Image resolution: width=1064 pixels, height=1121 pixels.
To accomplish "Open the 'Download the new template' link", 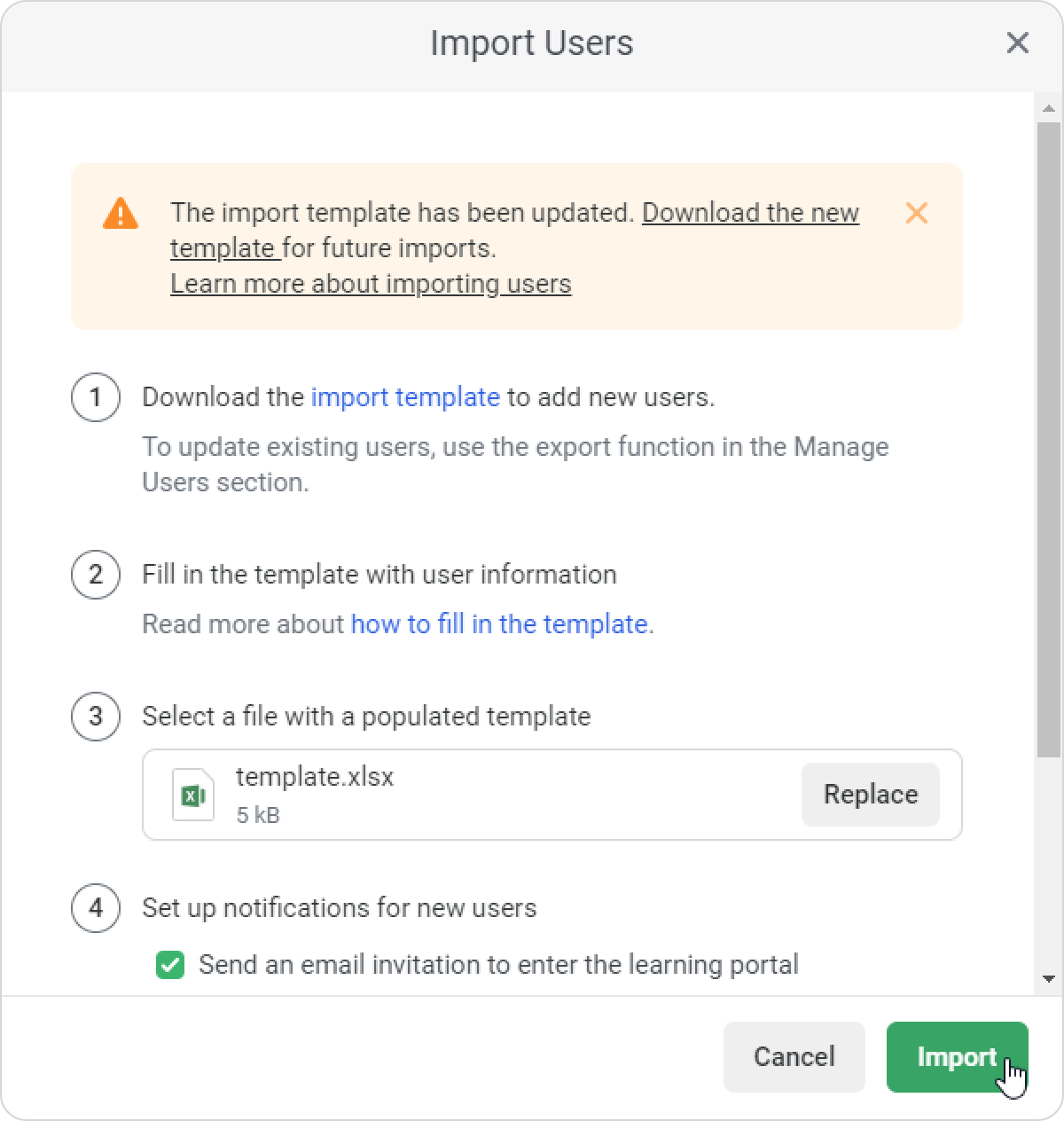I will click(x=749, y=214).
